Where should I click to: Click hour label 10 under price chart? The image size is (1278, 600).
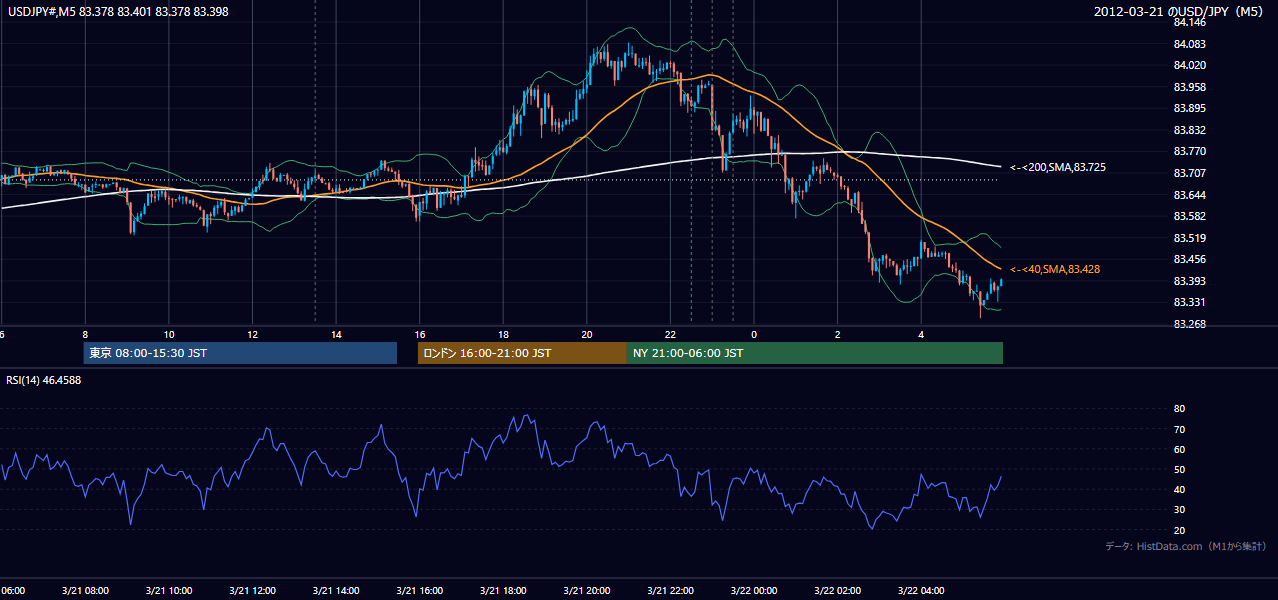[x=169, y=335]
